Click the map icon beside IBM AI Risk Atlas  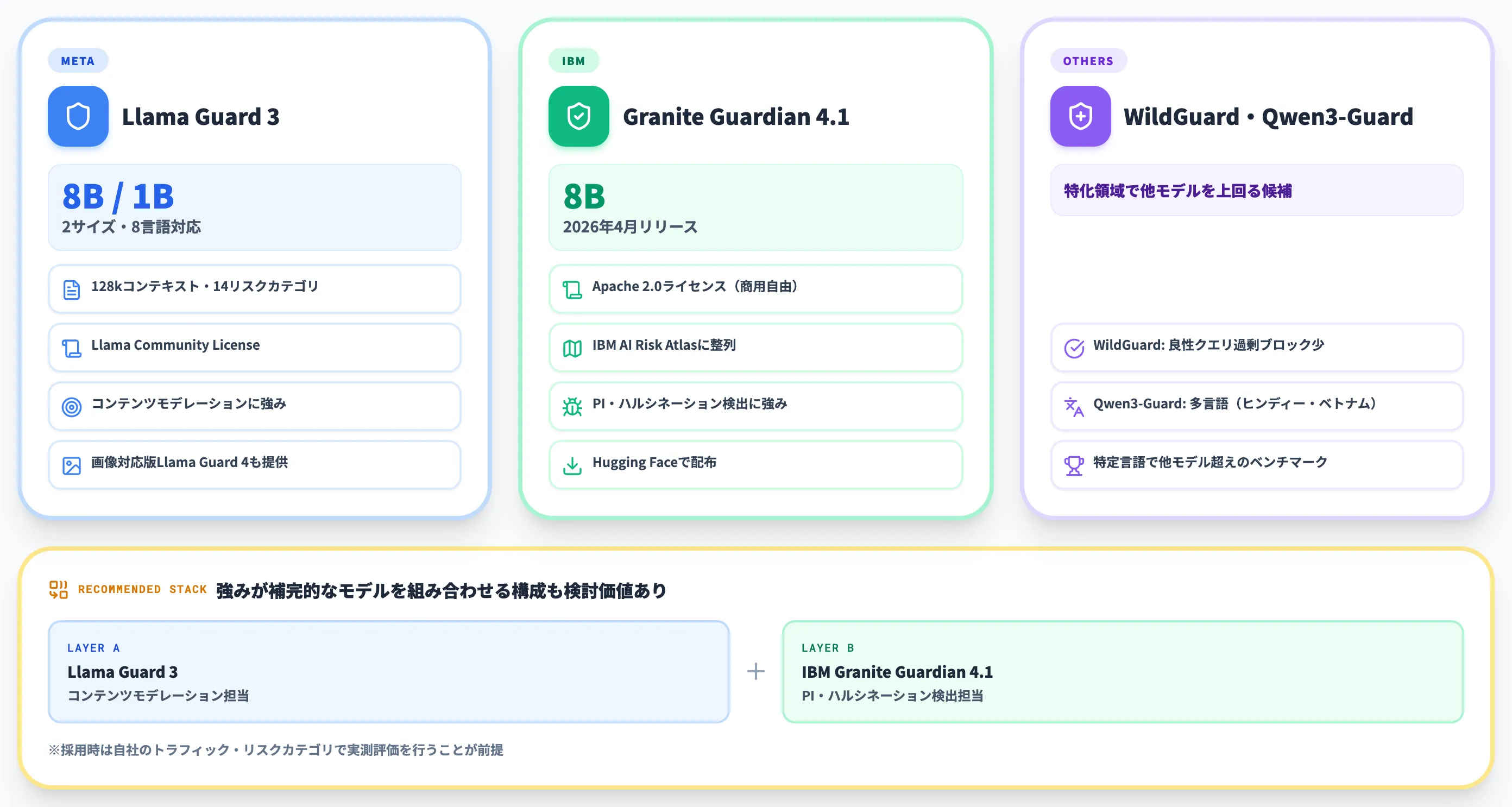coord(572,348)
